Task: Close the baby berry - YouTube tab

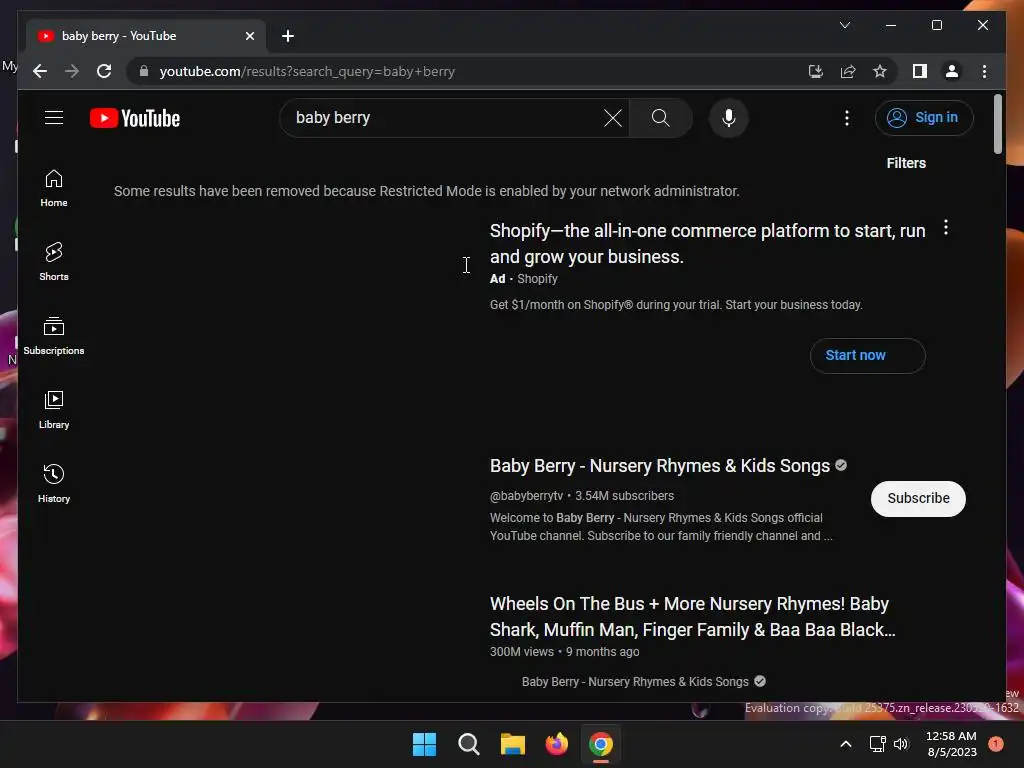Action: tap(249, 36)
